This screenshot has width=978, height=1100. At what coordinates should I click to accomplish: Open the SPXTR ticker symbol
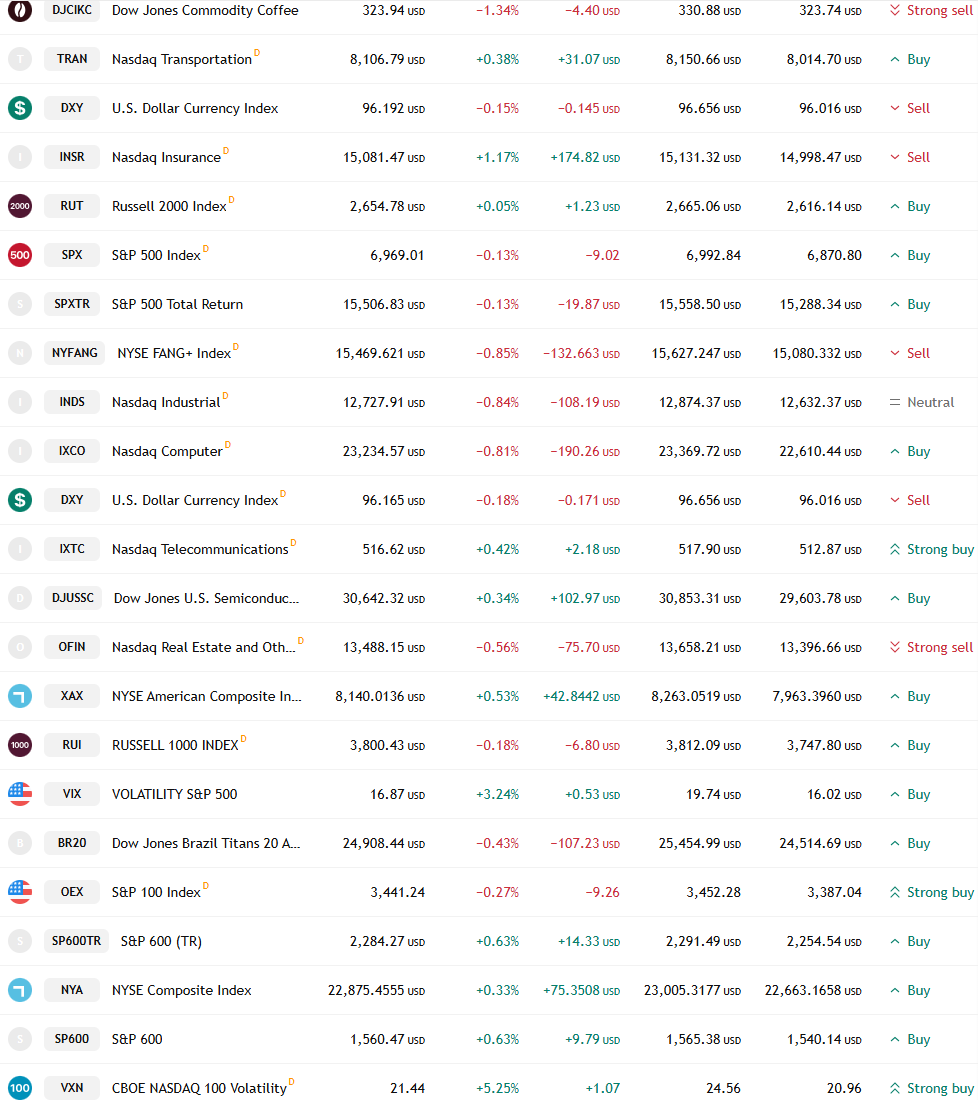click(72, 304)
